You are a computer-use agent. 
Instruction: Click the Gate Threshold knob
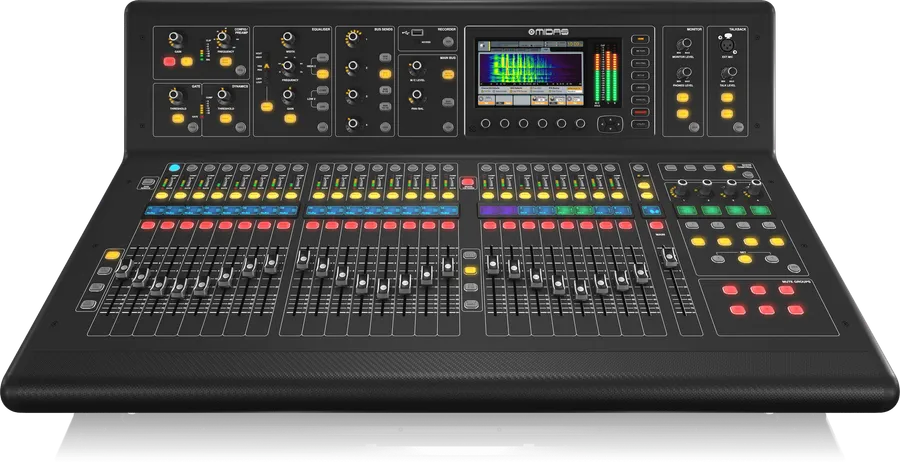(176, 96)
